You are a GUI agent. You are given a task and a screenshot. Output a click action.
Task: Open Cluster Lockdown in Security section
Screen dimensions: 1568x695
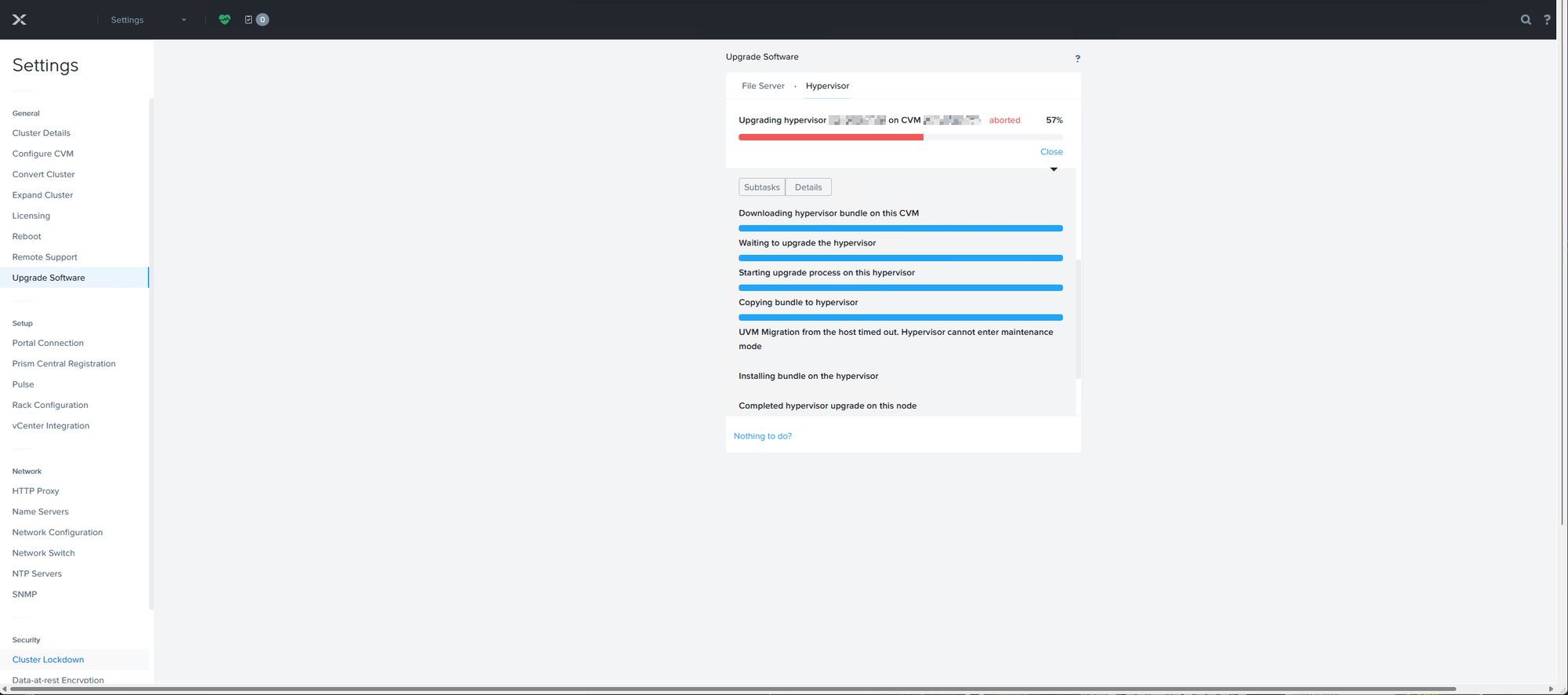48,660
